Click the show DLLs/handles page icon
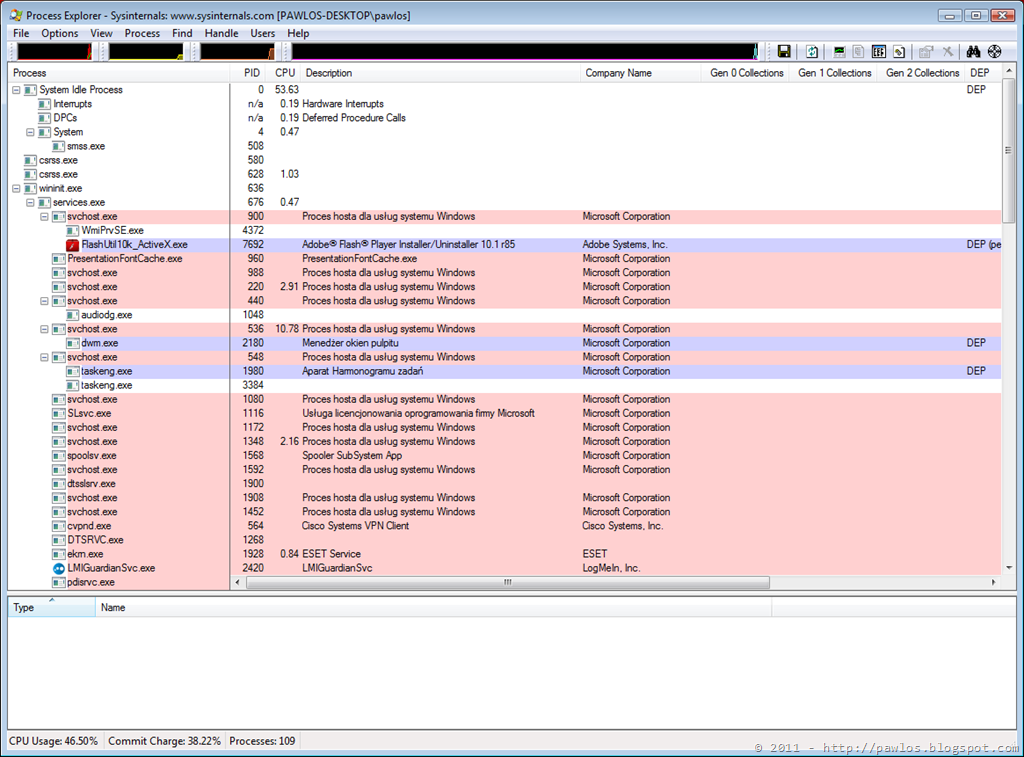The height and width of the screenshot is (757, 1024). click(x=899, y=52)
